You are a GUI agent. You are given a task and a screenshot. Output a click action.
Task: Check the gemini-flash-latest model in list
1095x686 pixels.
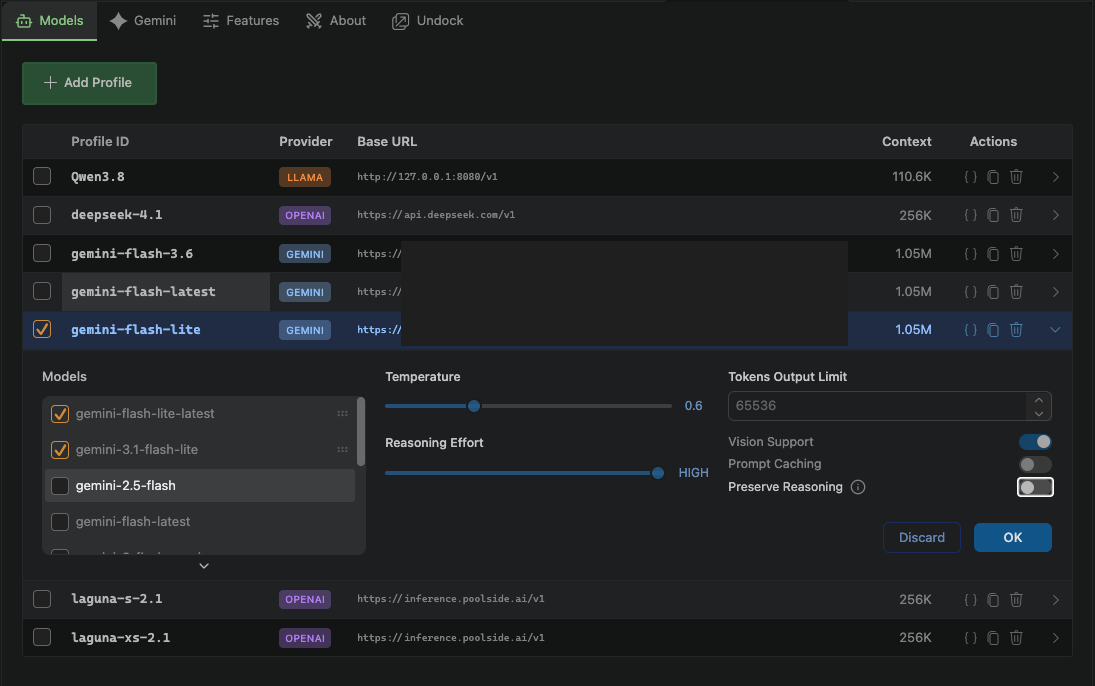(x=60, y=522)
